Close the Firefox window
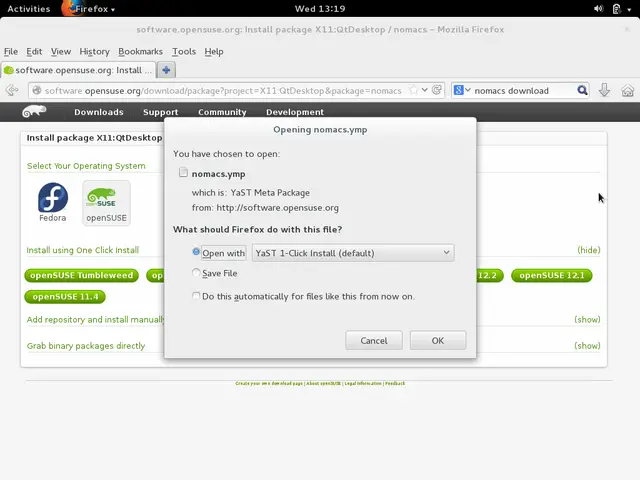This screenshot has height=480, width=640. 627,29
